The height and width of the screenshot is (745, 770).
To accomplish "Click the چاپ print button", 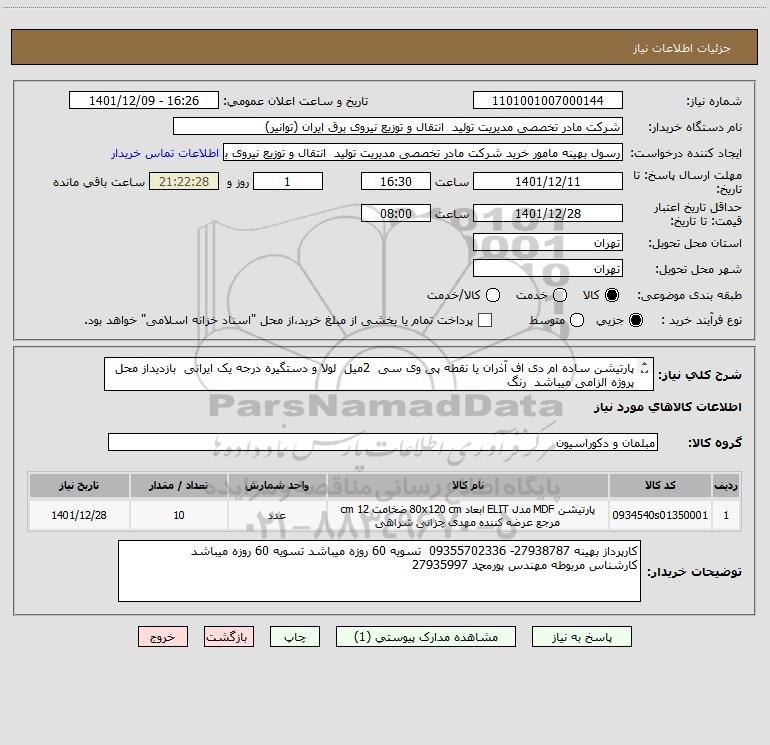I will coord(295,636).
